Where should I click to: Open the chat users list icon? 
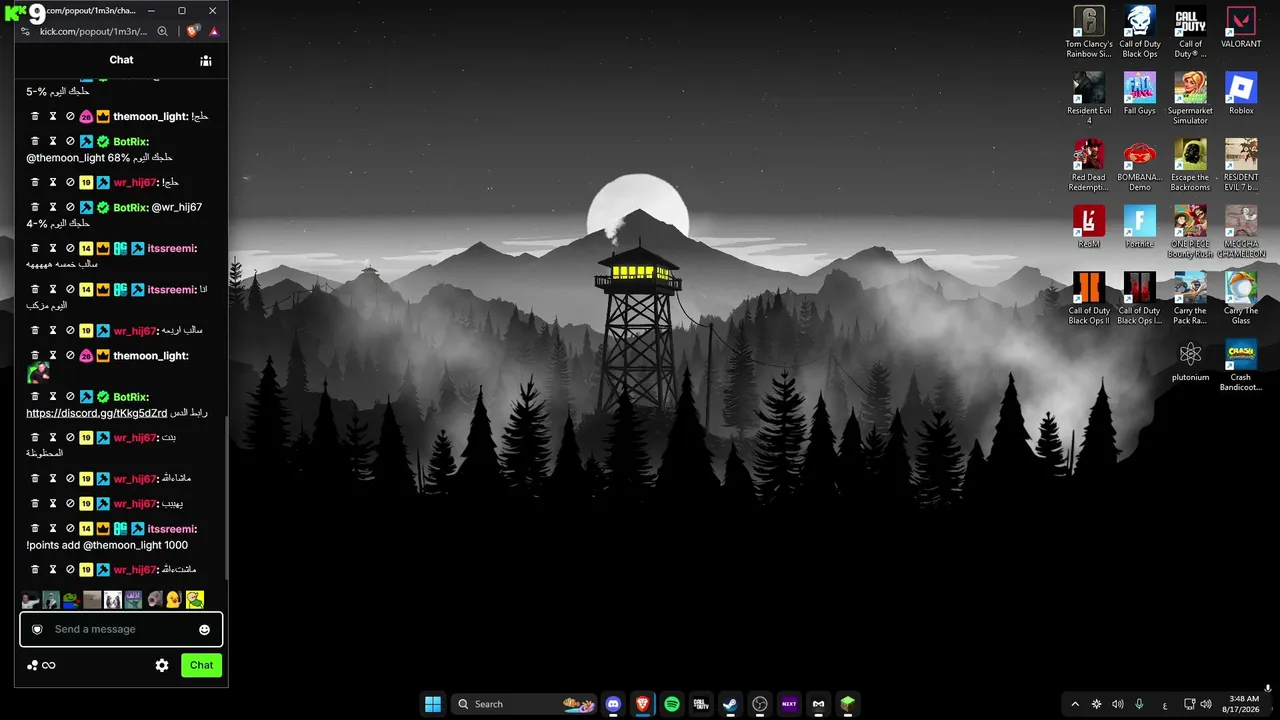click(206, 60)
